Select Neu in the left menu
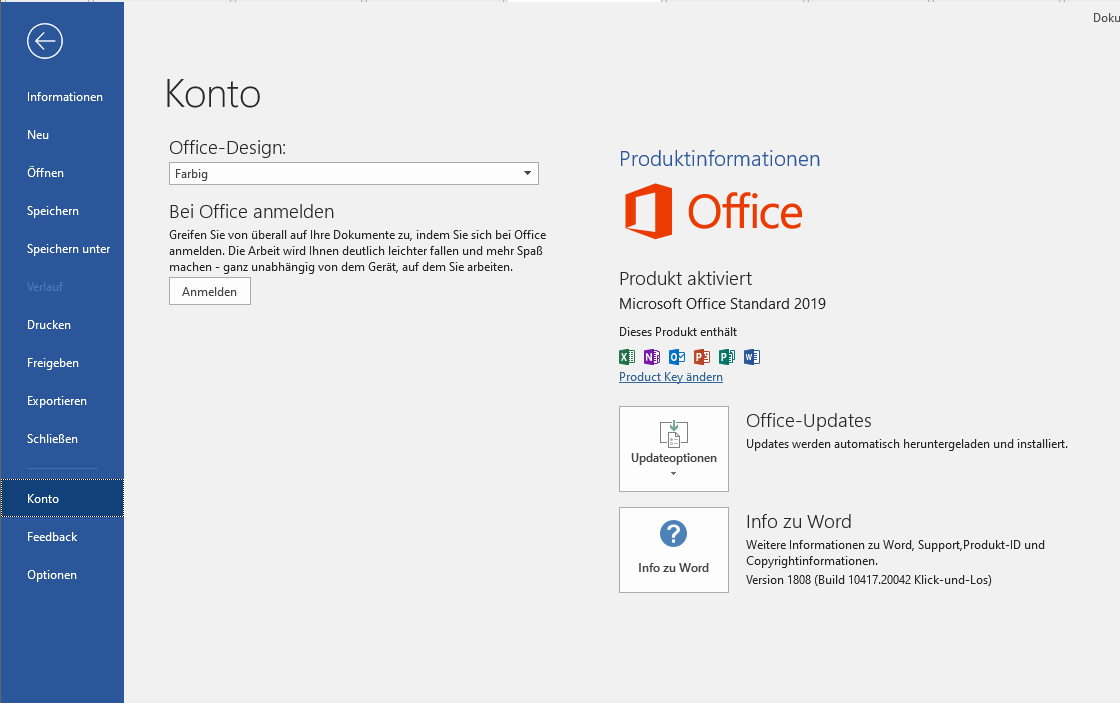Viewport: 1120px width, 703px height. (38, 135)
